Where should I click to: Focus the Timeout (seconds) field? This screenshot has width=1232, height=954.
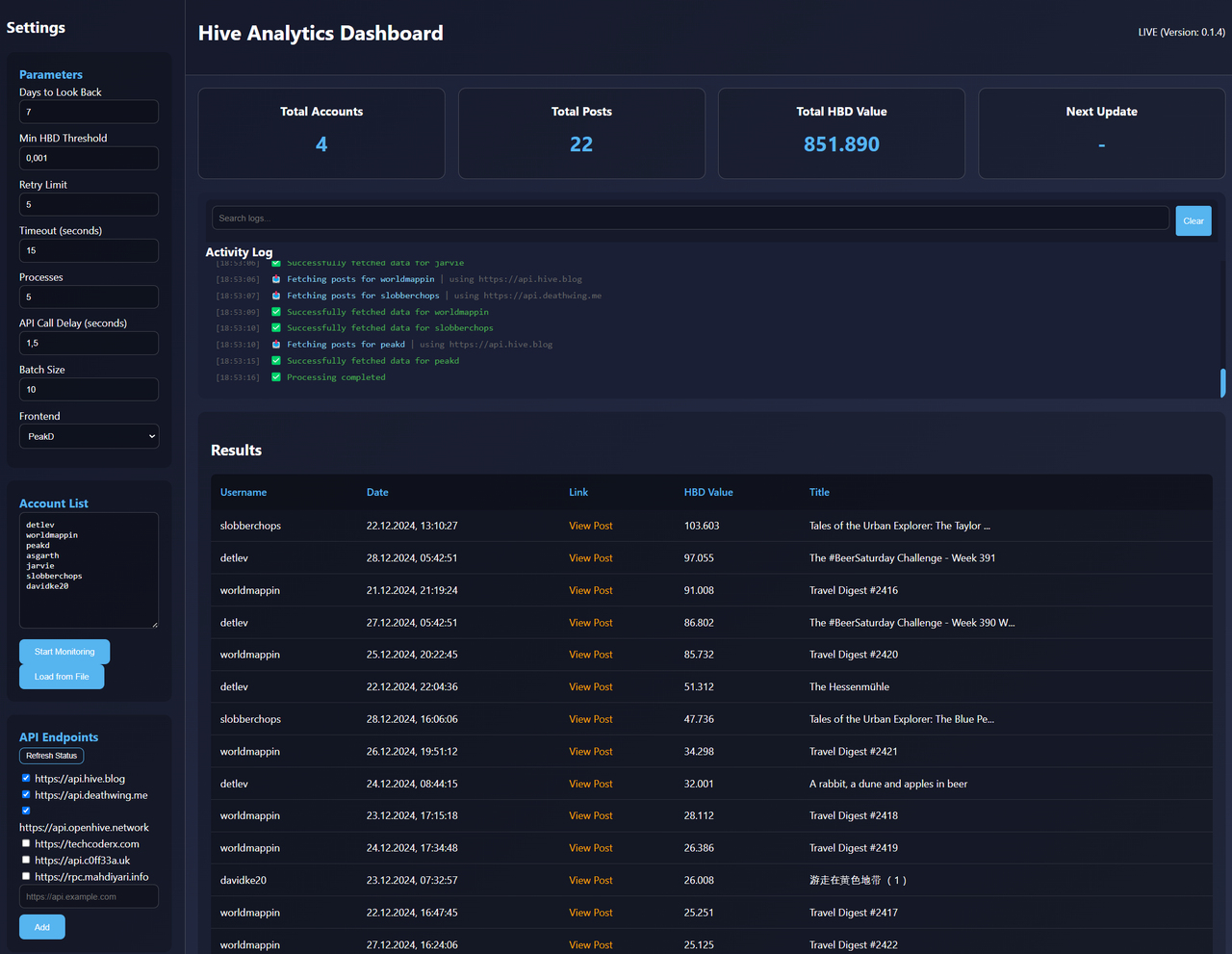tap(89, 250)
